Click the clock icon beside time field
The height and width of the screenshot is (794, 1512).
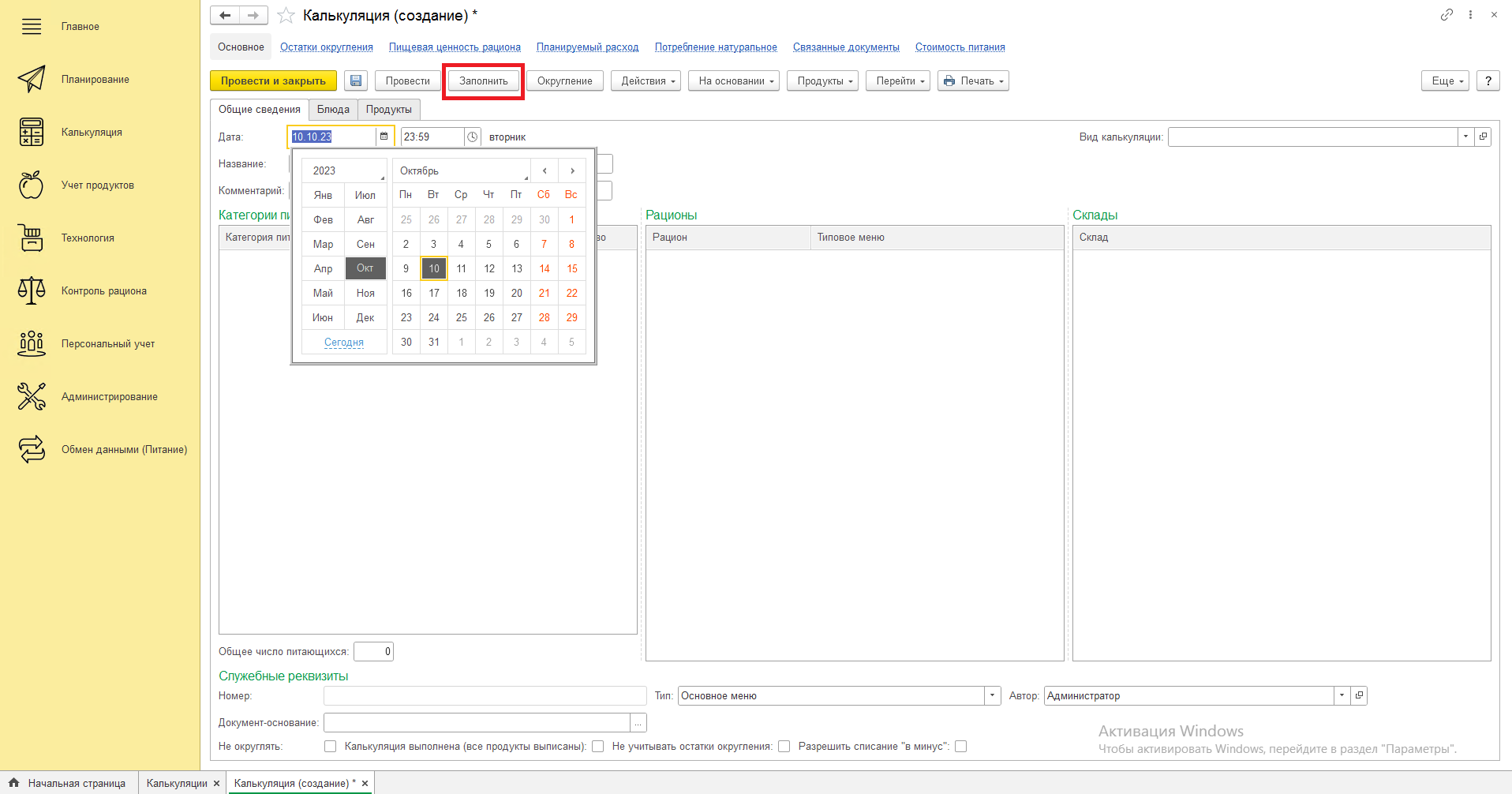(472, 137)
